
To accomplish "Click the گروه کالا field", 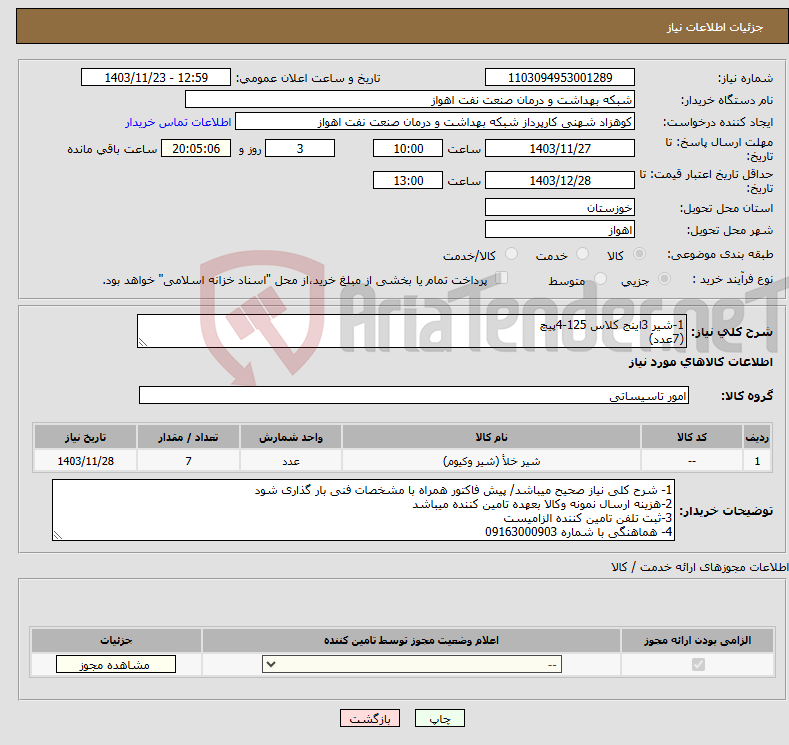I will click(414, 396).
